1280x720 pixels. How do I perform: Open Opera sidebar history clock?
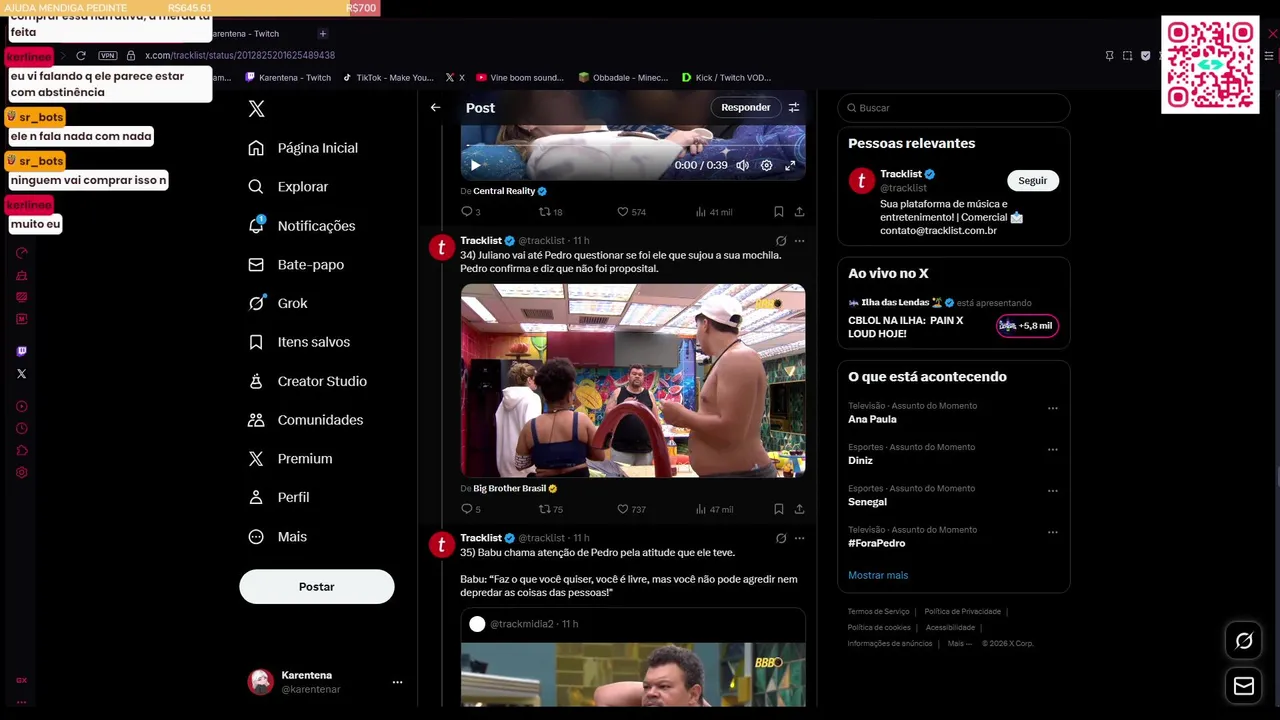point(22,428)
